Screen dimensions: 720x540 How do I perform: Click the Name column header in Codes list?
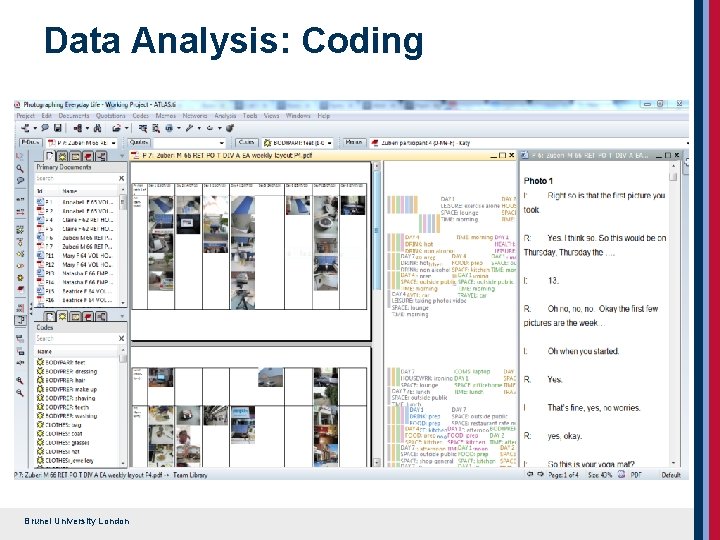(x=77, y=351)
